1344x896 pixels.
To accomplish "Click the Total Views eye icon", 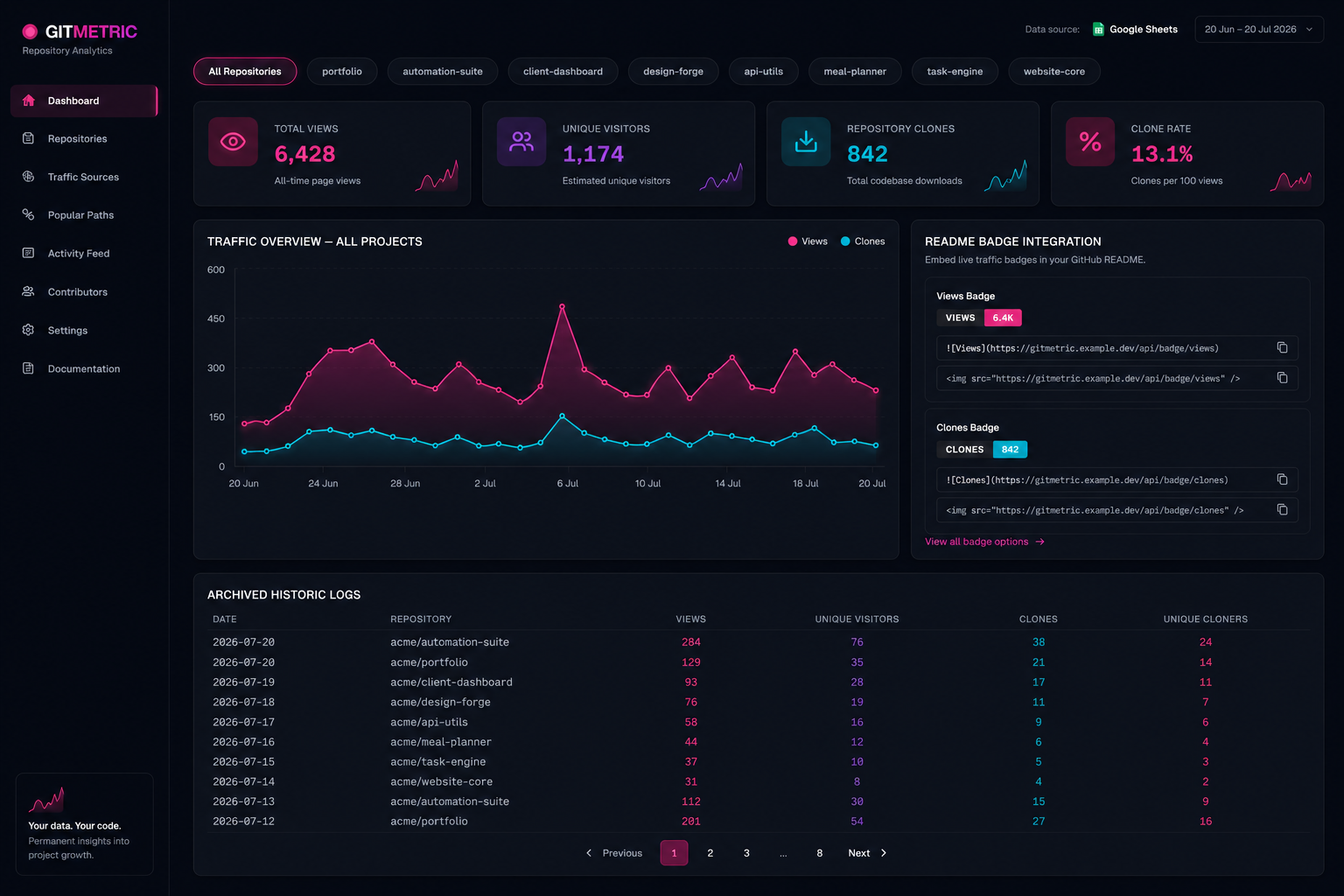I will pyautogui.click(x=233, y=142).
